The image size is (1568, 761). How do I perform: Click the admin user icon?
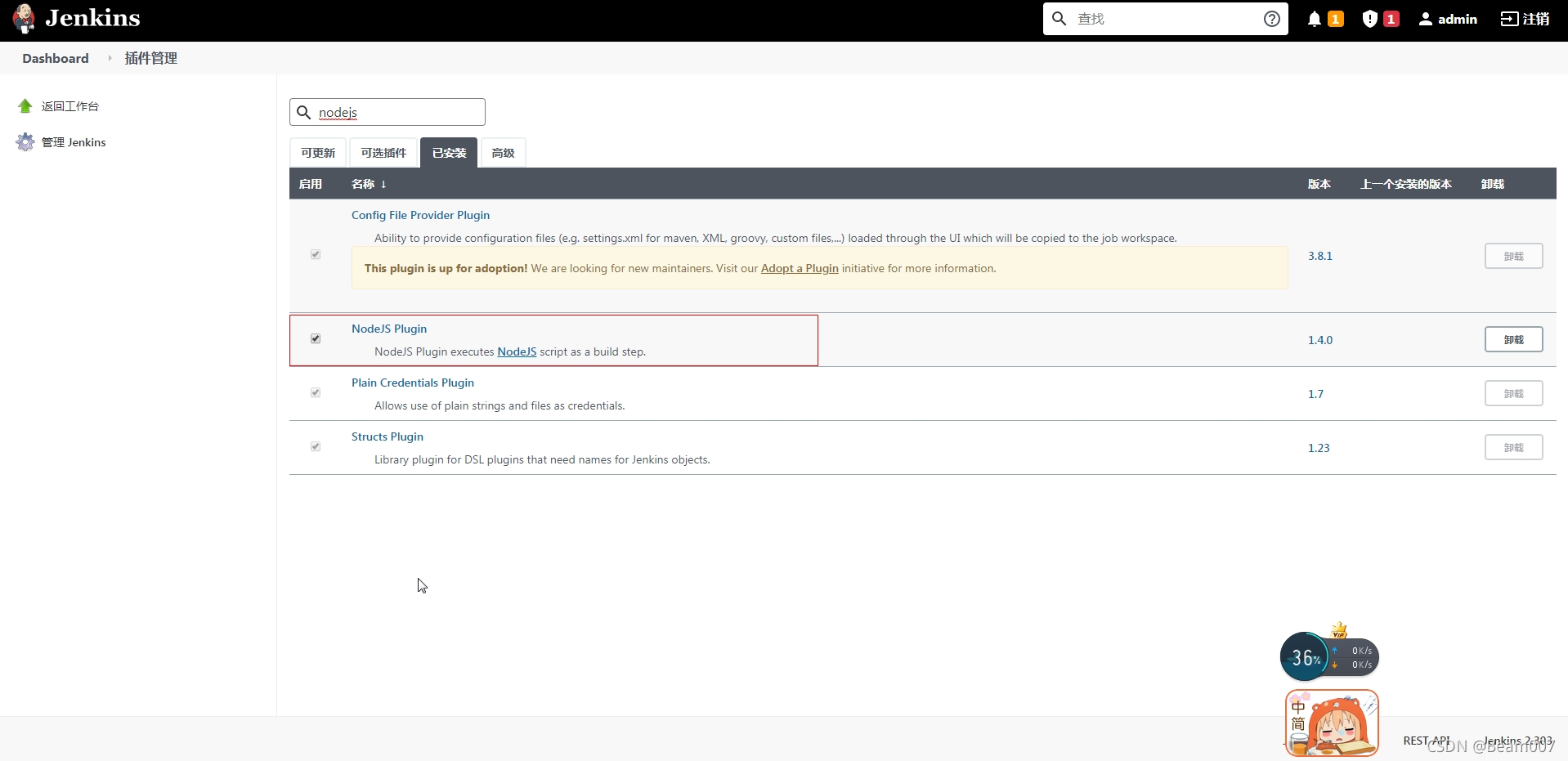pos(1425,19)
